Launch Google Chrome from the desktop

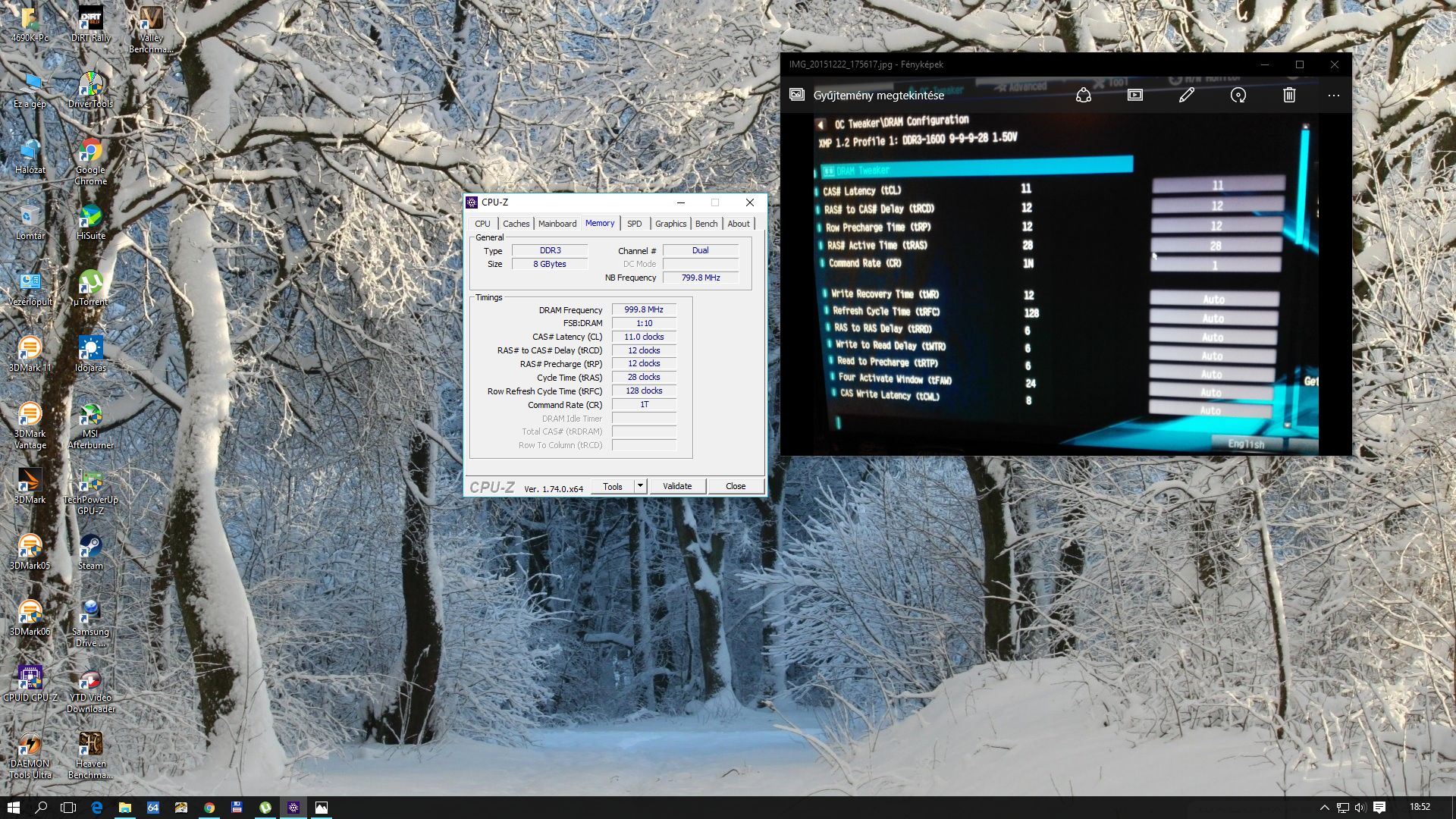point(90,162)
